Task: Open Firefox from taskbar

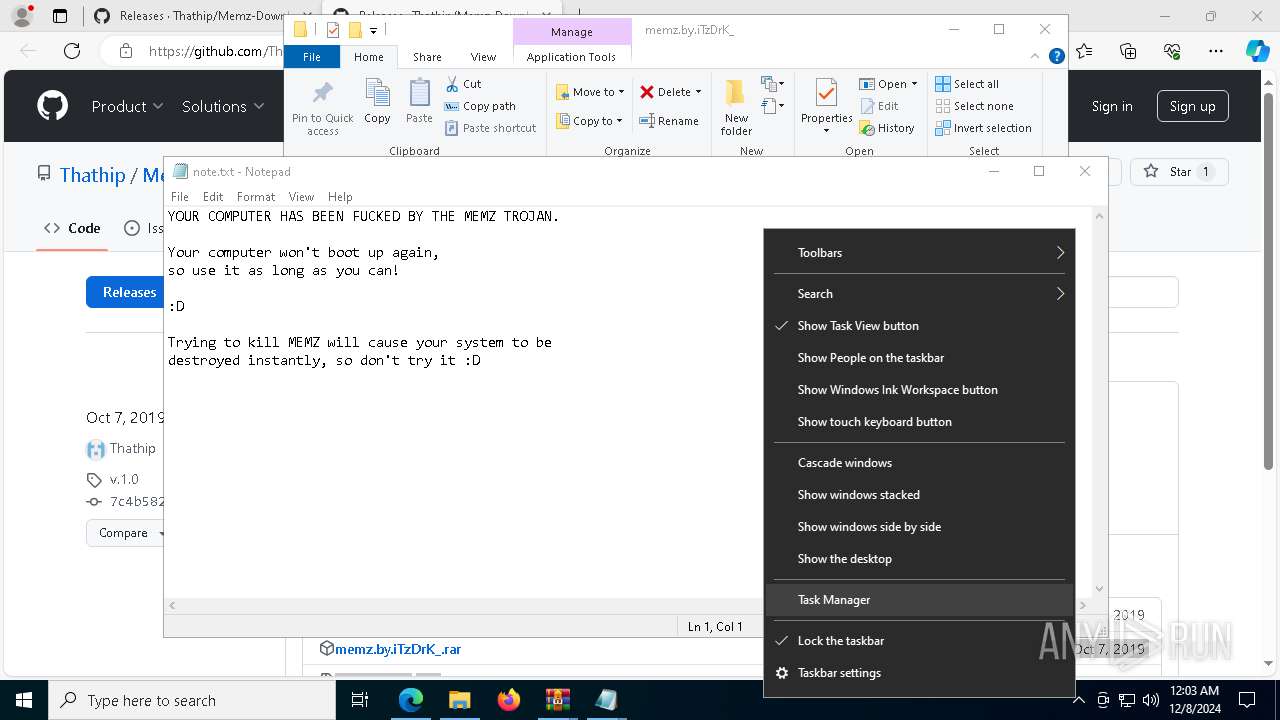Action: [x=508, y=700]
